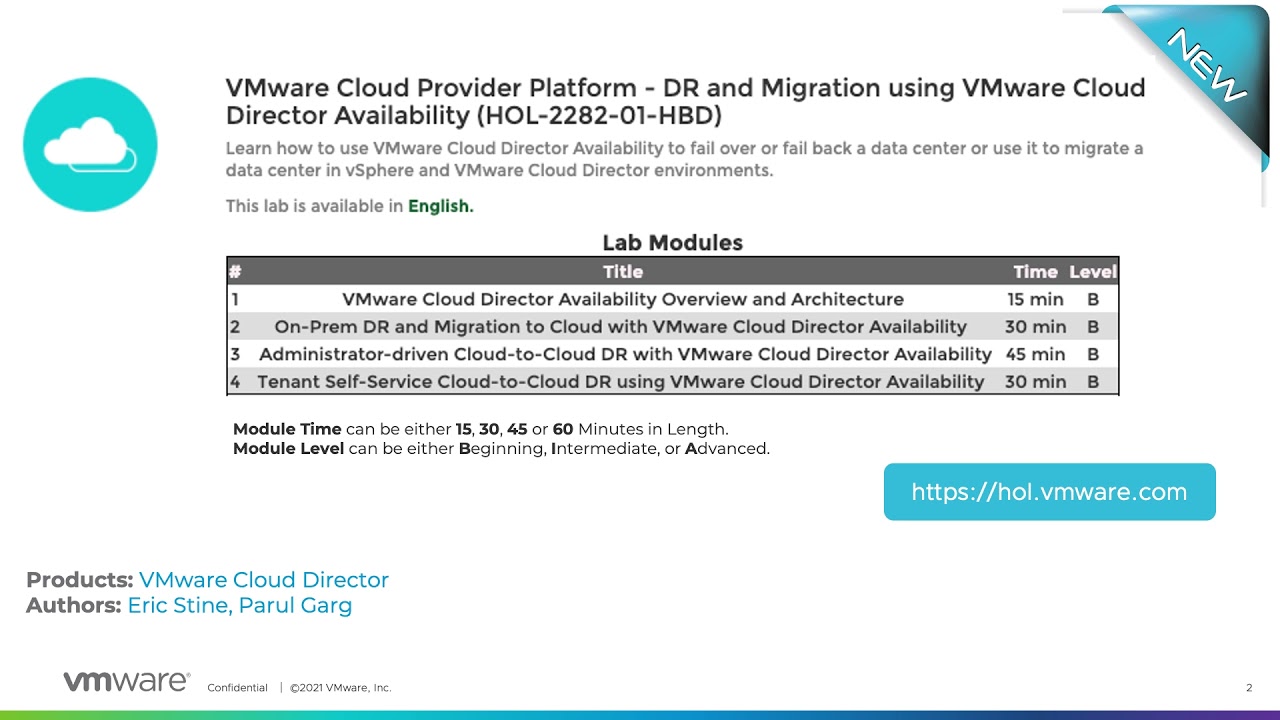Image resolution: width=1280 pixels, height=720 pixels.
Task: Click the page number 2
Action: (x=1248, y=687)
